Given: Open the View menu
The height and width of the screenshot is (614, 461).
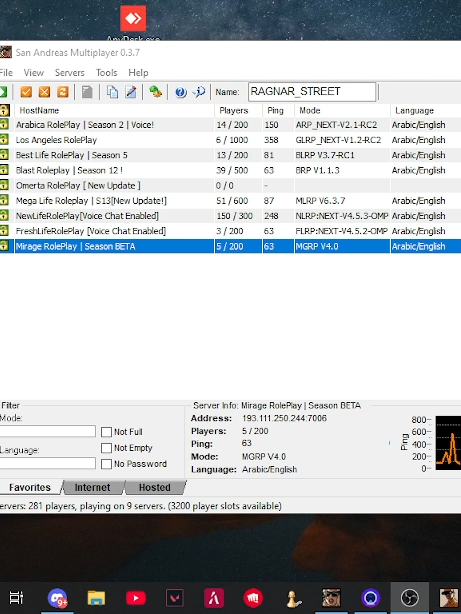Looking at the screenshot, I should [33, 72].
